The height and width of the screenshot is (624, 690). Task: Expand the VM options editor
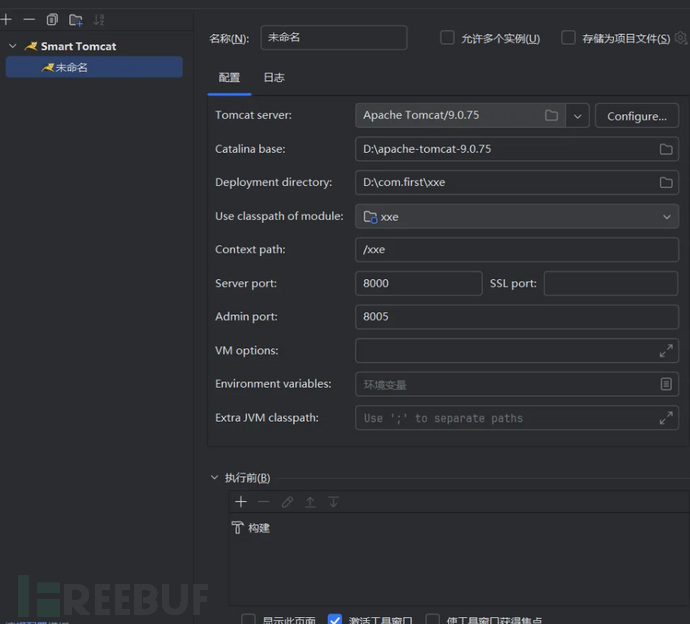tap(666, 351)
